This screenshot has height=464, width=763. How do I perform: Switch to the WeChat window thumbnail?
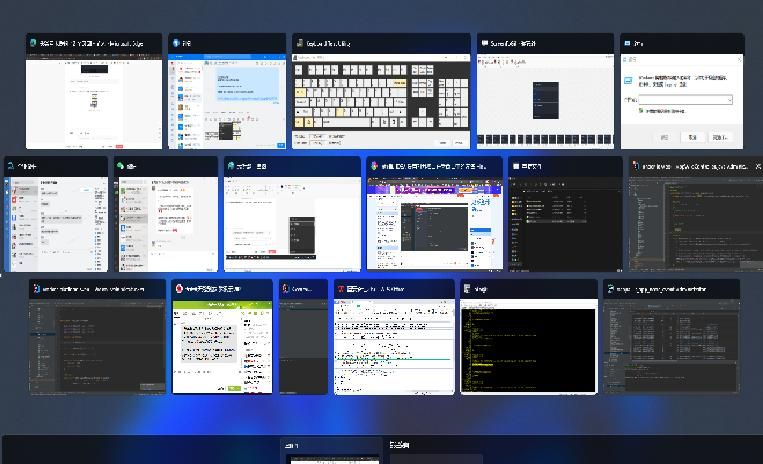pyautogui.click(x=166, y=214)
